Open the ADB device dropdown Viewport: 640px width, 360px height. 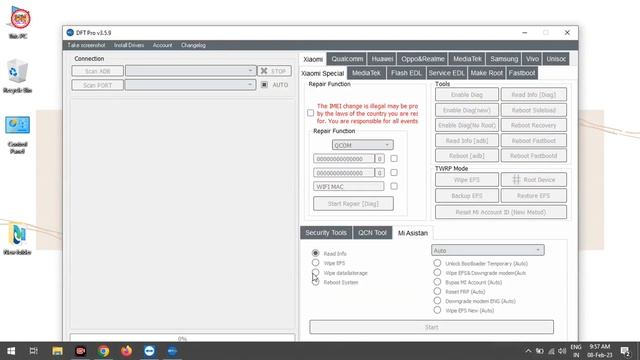click(x=191, y=71)
